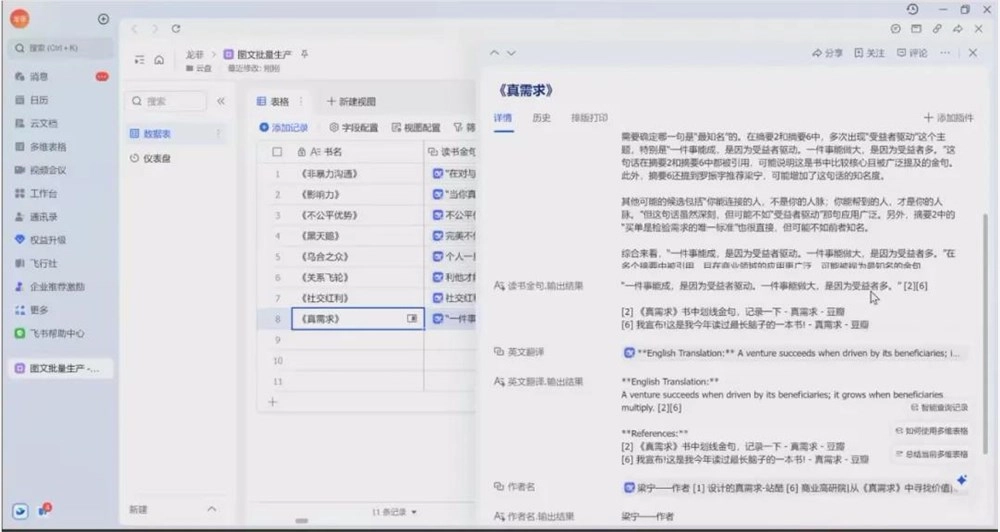Select the 《黑天鹅》 cell

357,236
